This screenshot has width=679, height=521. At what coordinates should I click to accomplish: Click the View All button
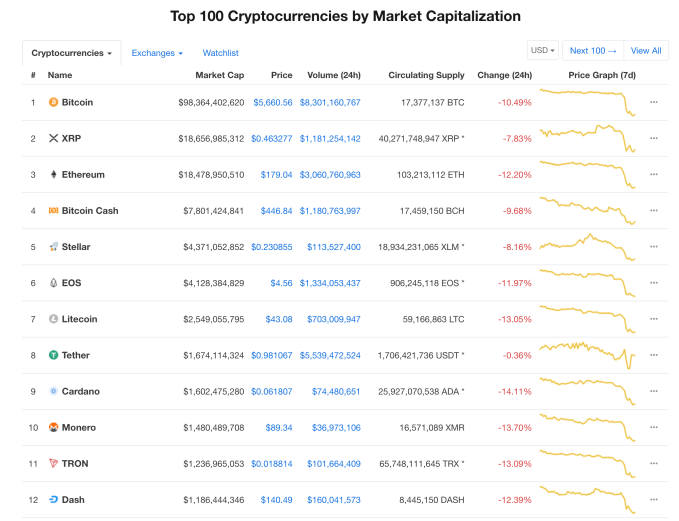pos(645,50)
